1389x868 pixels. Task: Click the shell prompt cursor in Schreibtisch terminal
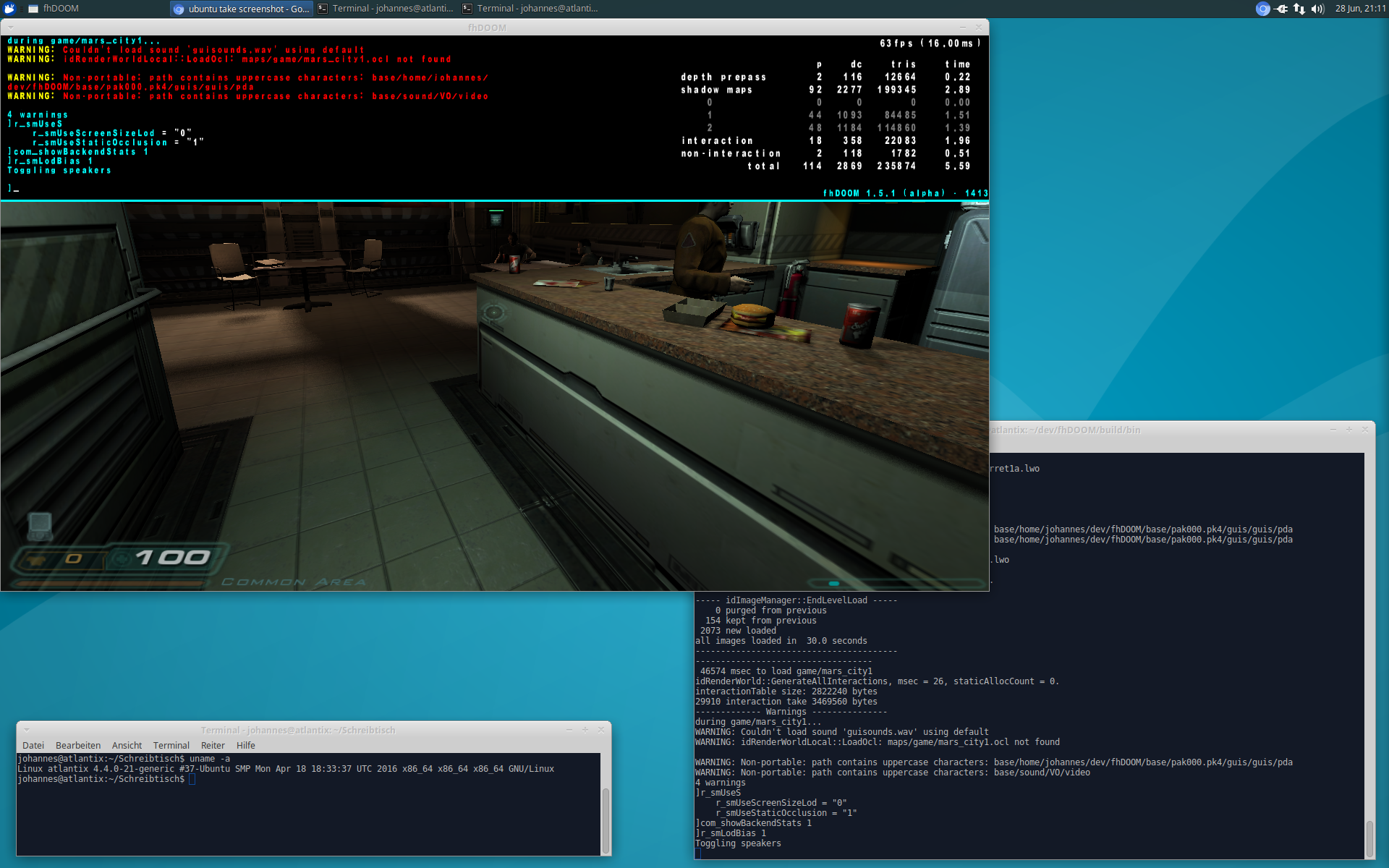[x=192, y=779]
